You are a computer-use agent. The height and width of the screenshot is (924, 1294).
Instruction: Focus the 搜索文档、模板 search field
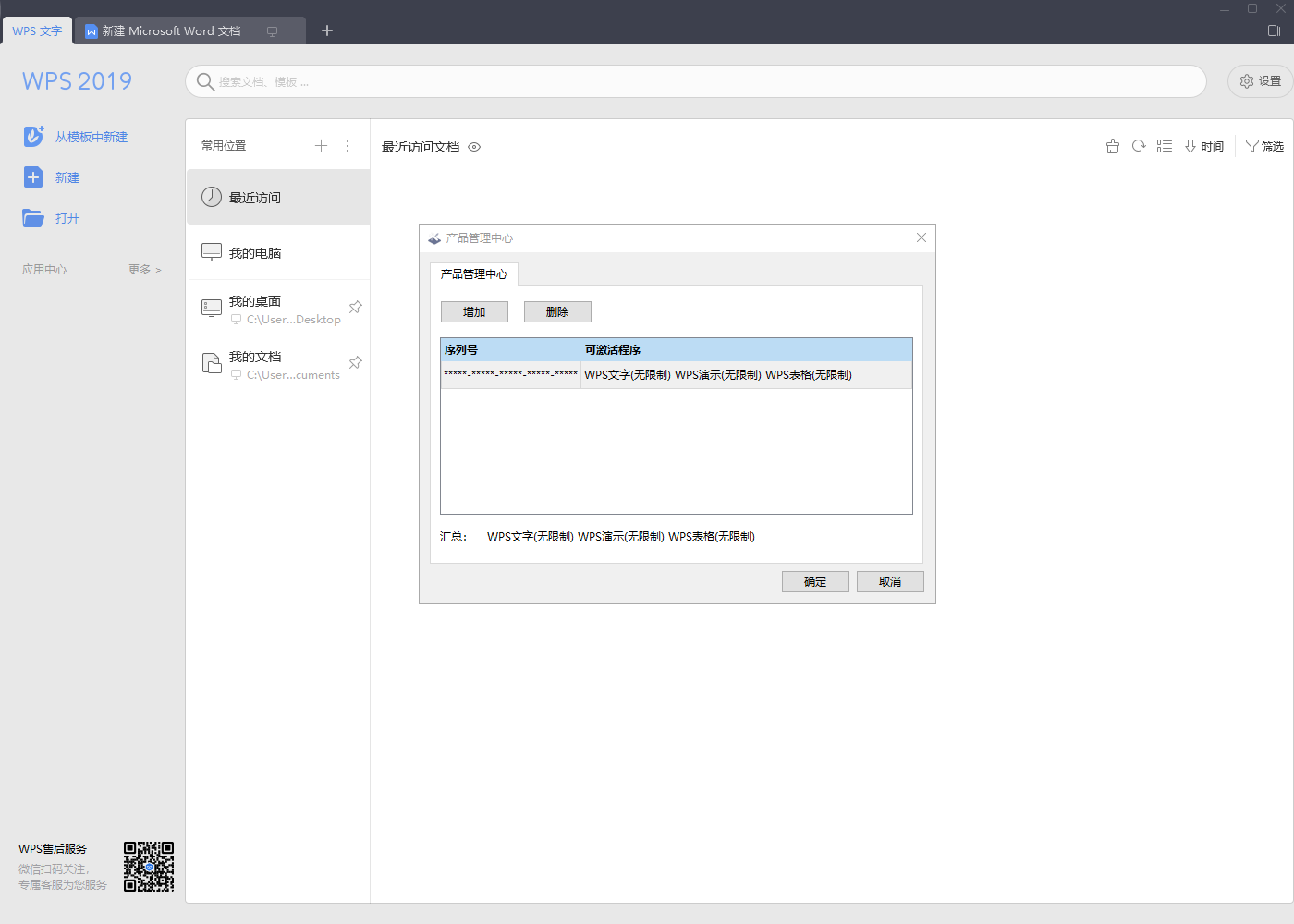pyautogui.click(x=695, y=81)
